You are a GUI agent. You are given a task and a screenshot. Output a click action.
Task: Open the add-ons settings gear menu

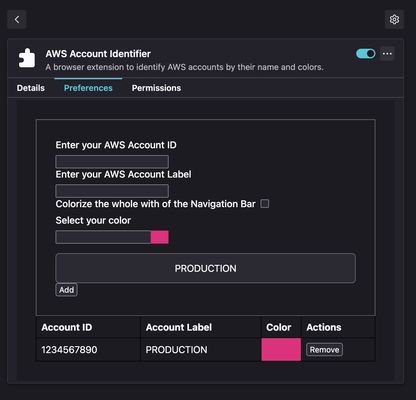tap(394, 20)
